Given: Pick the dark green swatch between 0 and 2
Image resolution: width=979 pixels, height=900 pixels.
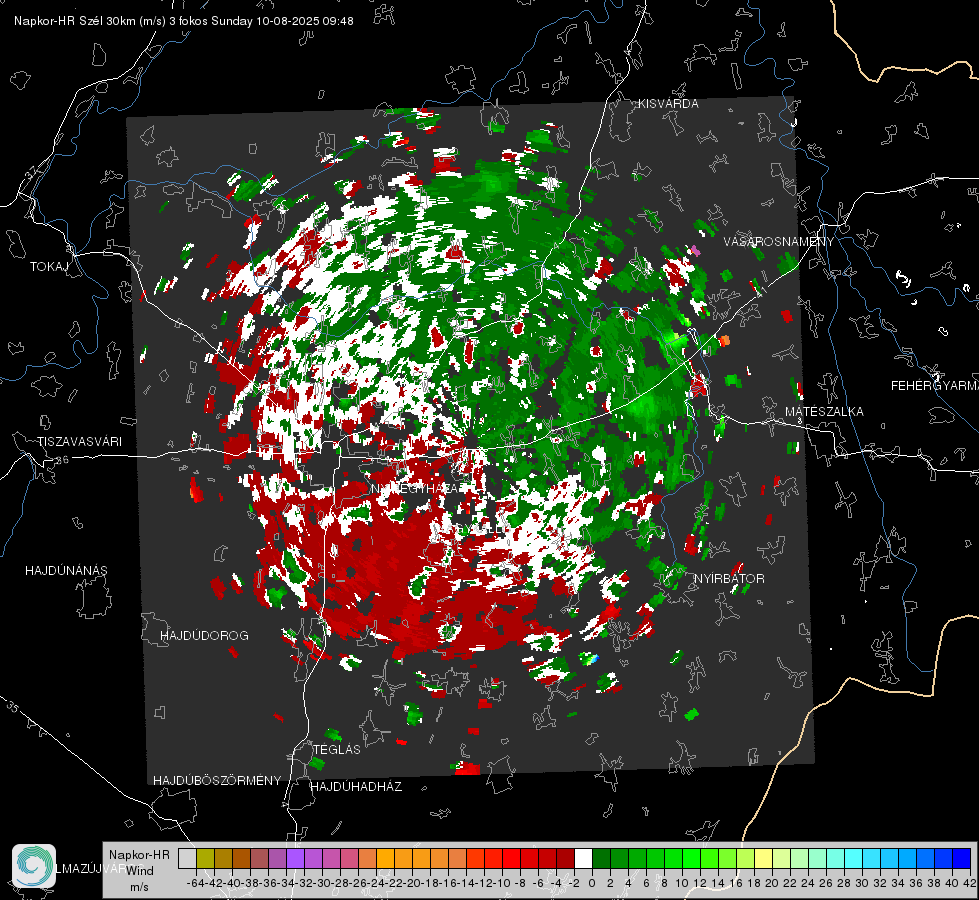Looking at the screenshot, I should (x=601, y=858).
